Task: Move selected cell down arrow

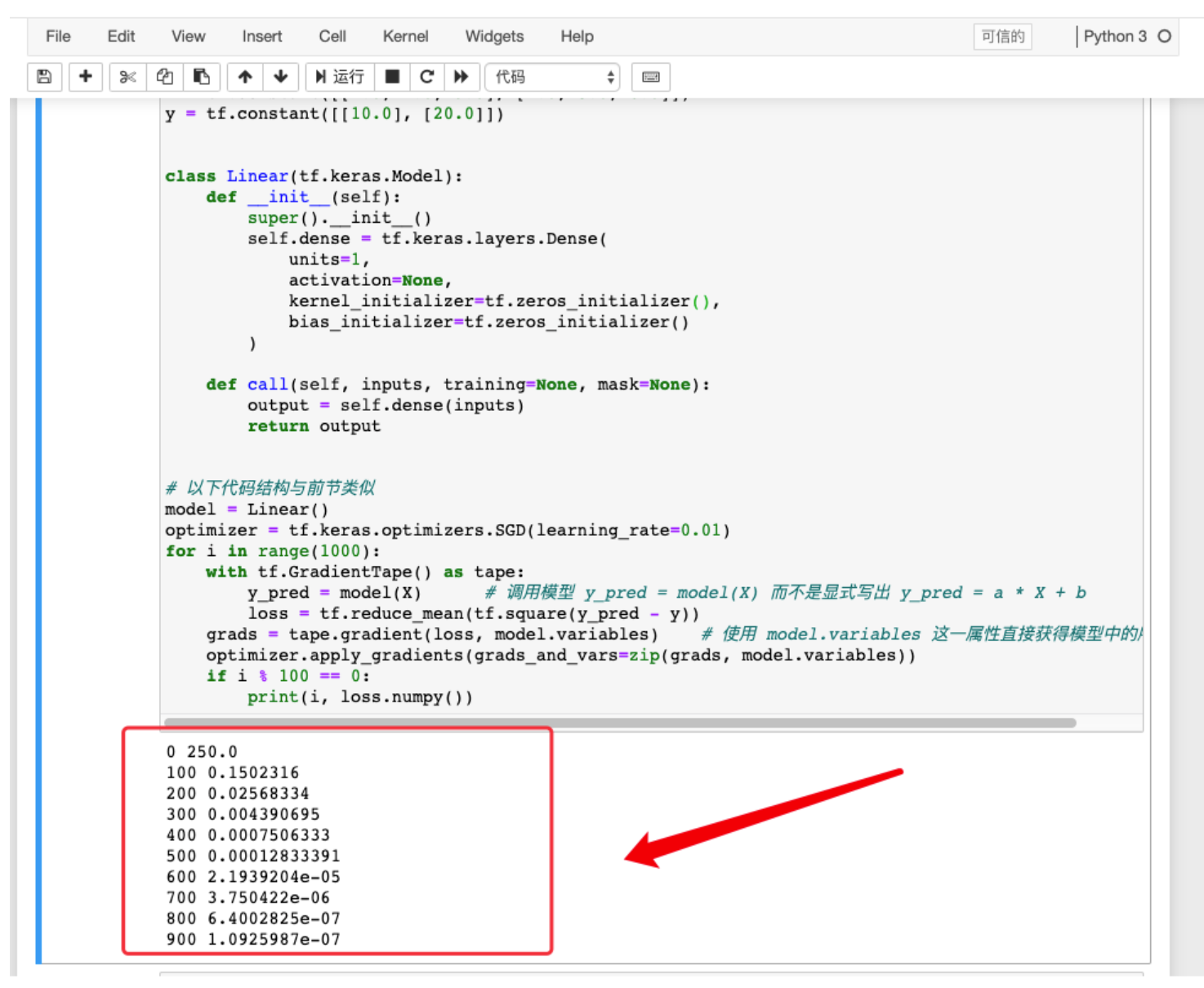Action: (x=281, y=77)
